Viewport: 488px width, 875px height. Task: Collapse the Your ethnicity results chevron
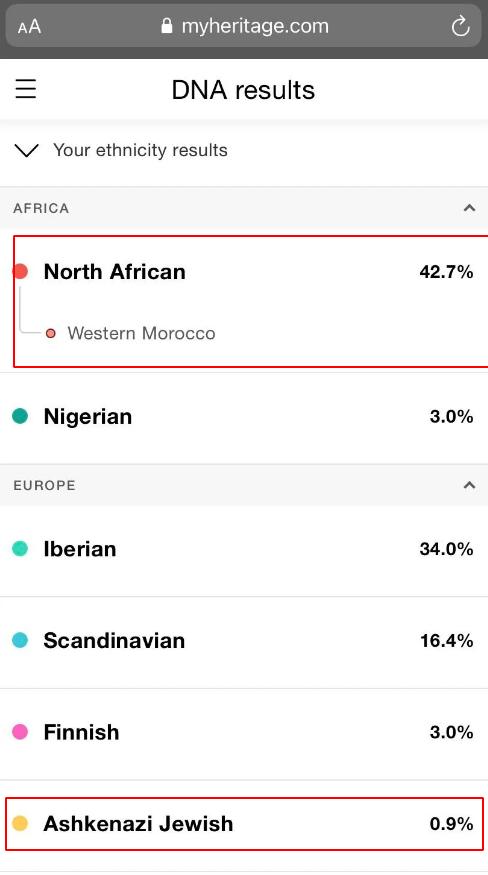pyautogui.click(x=26, y=150)
